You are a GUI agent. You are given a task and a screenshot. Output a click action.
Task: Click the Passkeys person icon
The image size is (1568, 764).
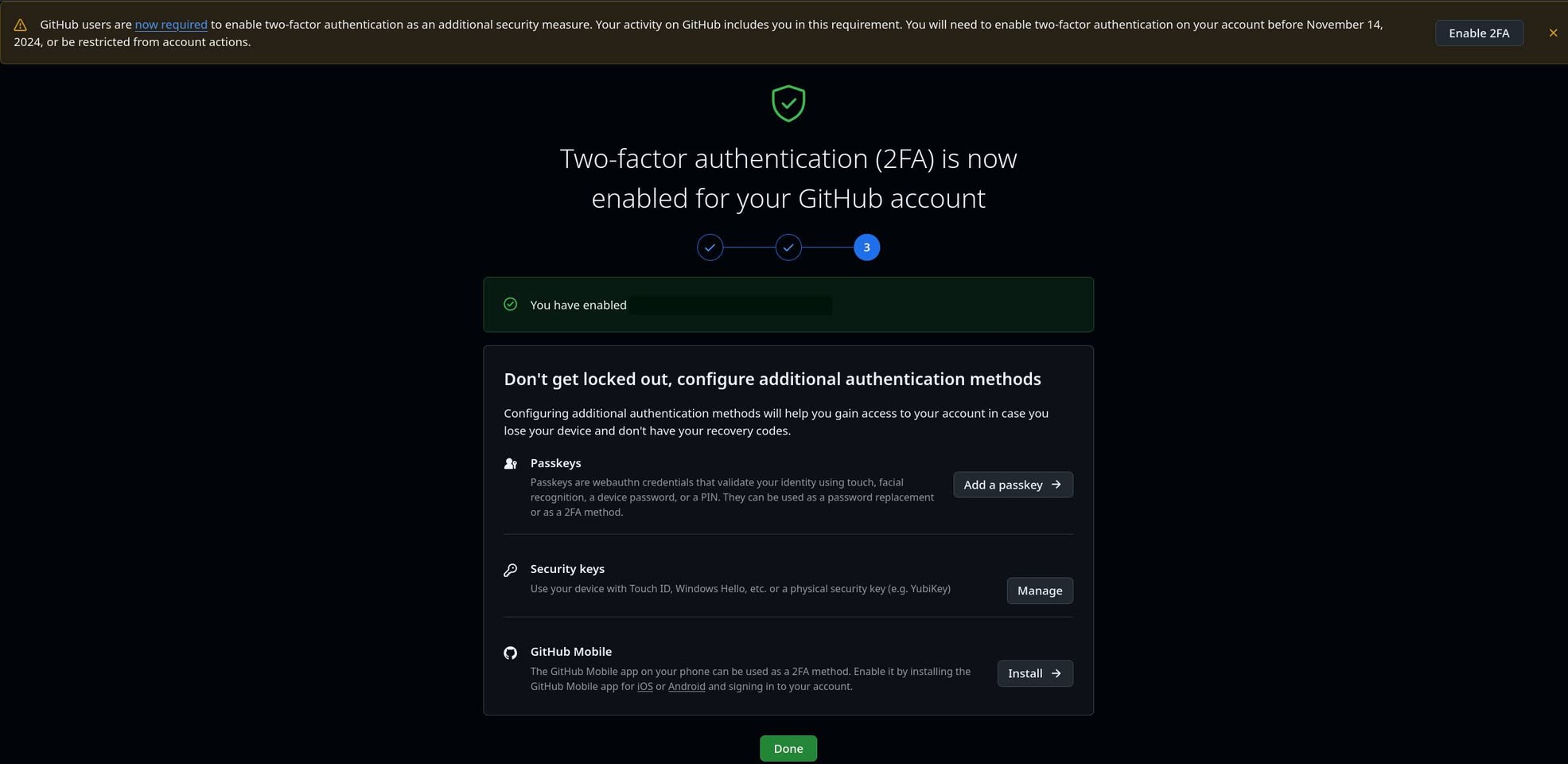[x=511, y=463]
